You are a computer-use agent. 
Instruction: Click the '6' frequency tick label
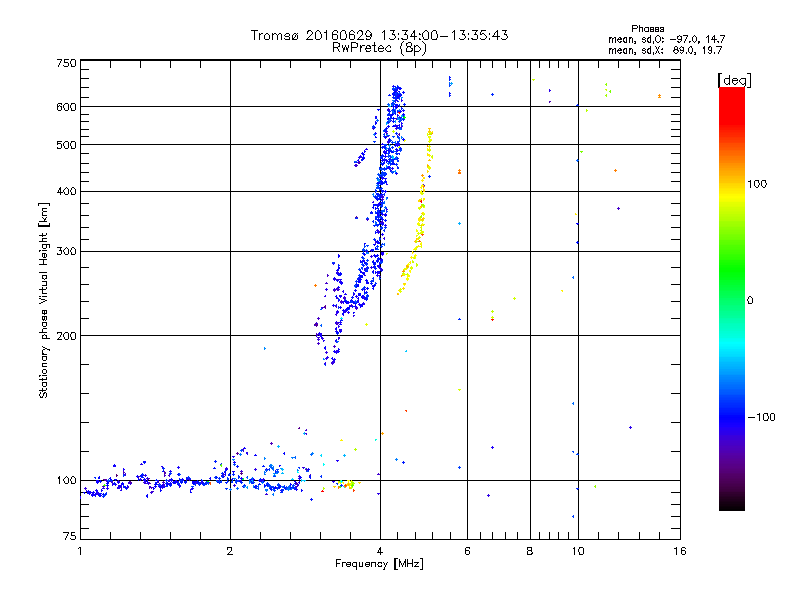click(x=467, y=551)
